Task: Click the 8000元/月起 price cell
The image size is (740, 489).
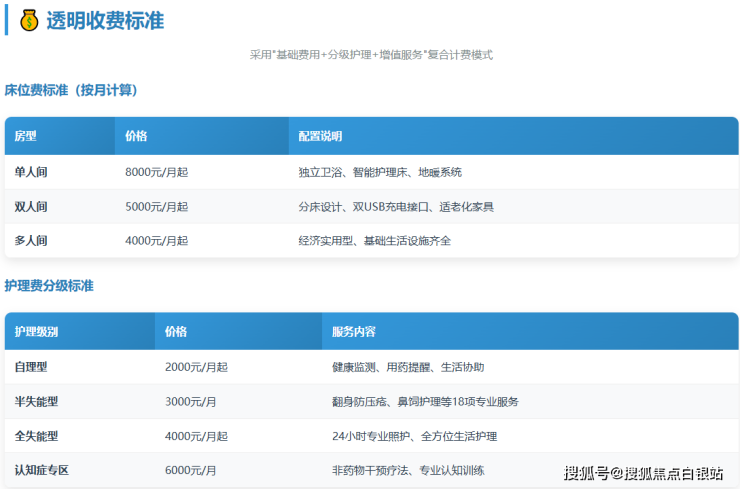Action: click(157, 172)
